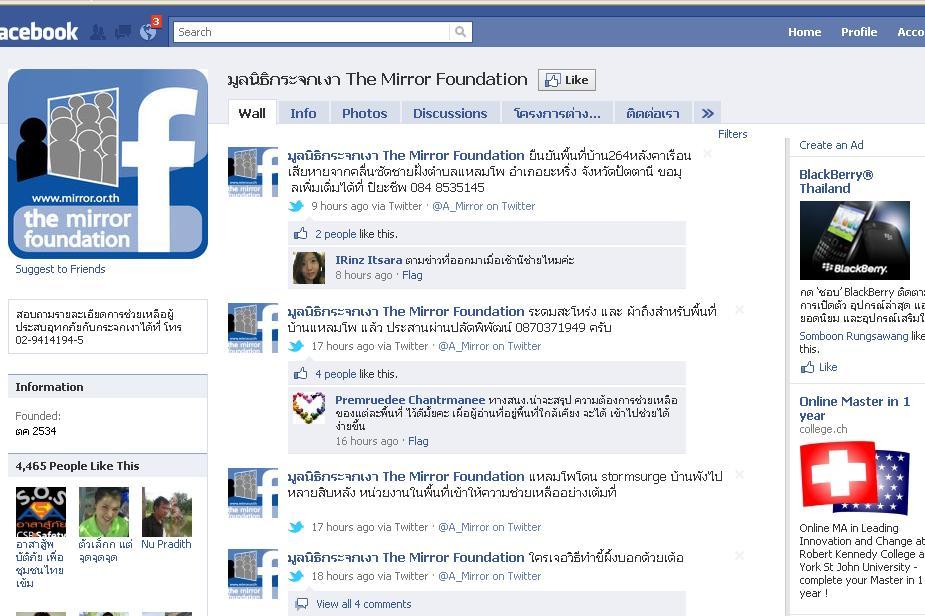Switch to the Discussions tab
The height and width of the screenshot is (616, 925).
click(450, 113)
